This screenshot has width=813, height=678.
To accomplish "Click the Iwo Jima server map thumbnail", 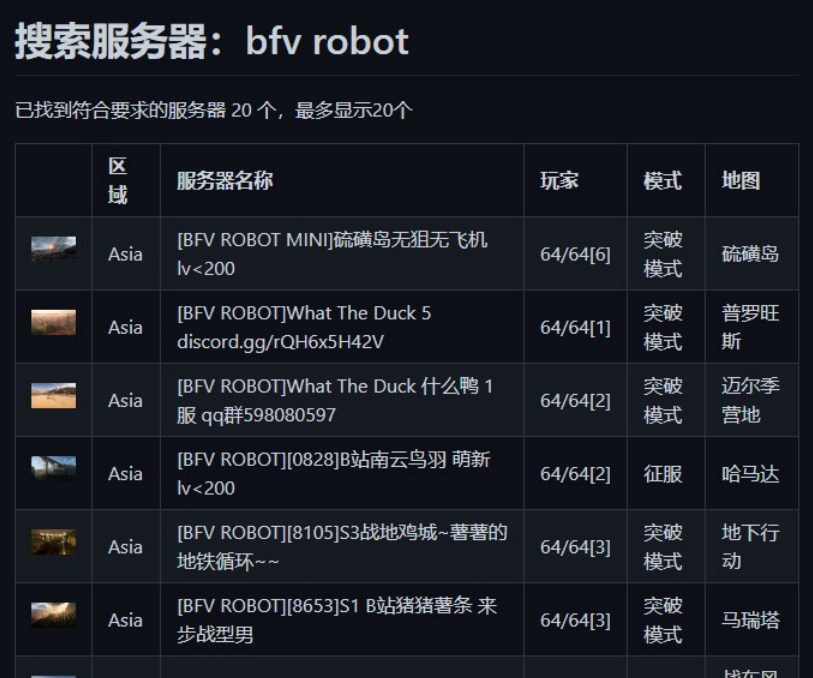I will click(53, 249).
